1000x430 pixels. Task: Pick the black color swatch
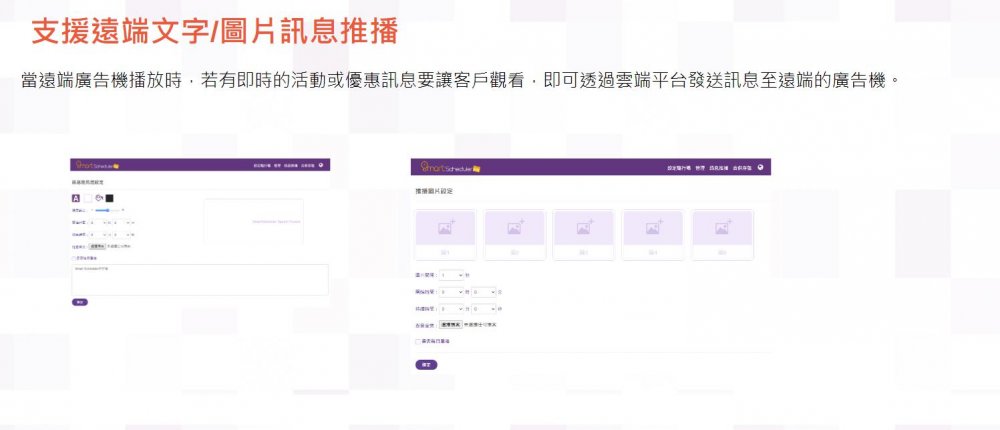110,198
